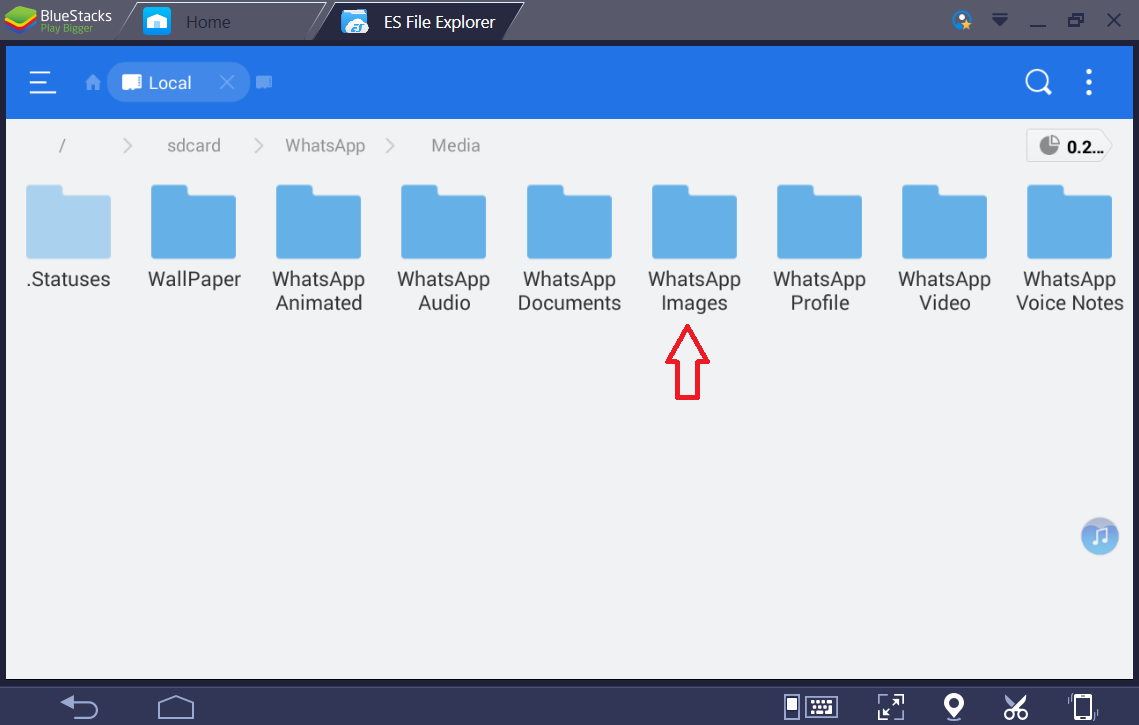Toggle the BlueStacks keyboard control icon
Image resolution: width=1139 pixels, height=725 pixels.
(x=811, y=706)
